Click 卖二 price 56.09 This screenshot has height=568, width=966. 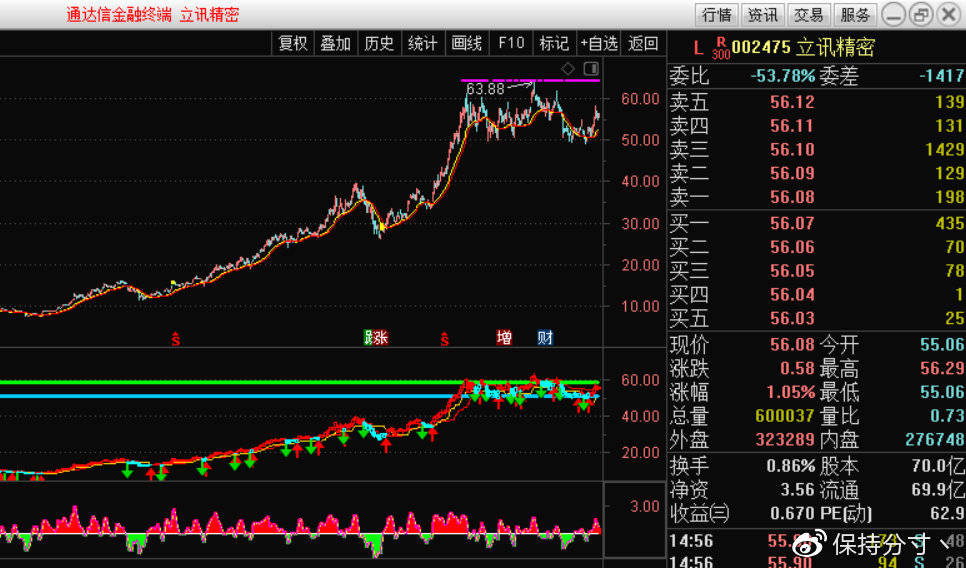tap(792, 173)
